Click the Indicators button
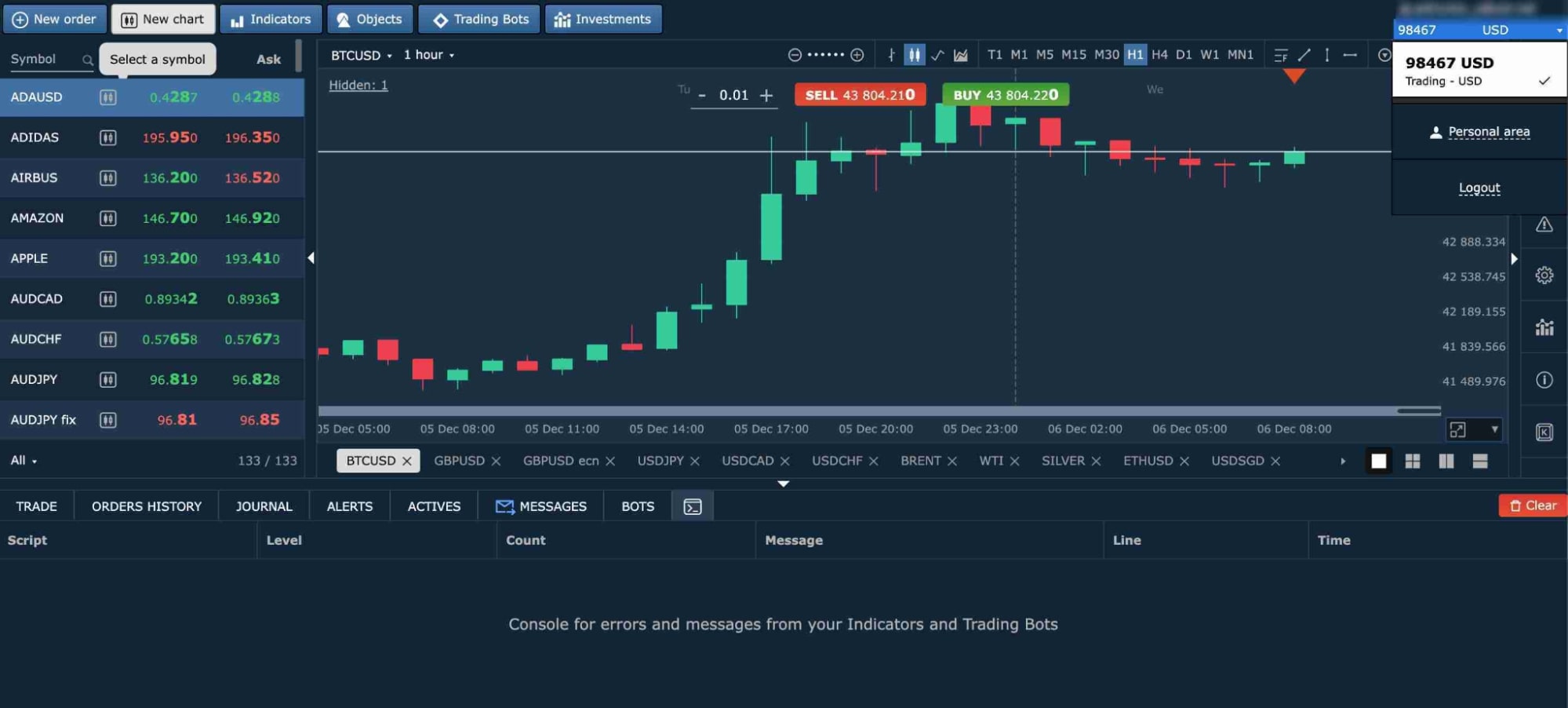1568x708 pixels. point(271,19)
